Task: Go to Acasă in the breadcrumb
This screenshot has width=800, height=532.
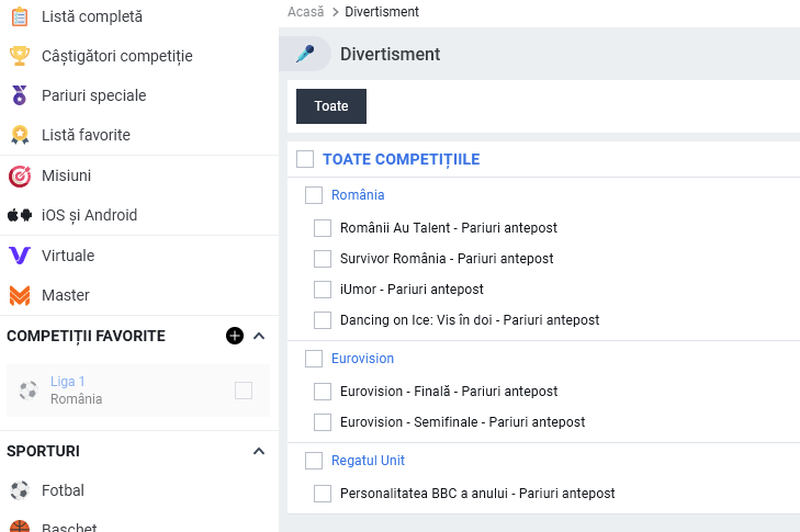Action: 306,12
